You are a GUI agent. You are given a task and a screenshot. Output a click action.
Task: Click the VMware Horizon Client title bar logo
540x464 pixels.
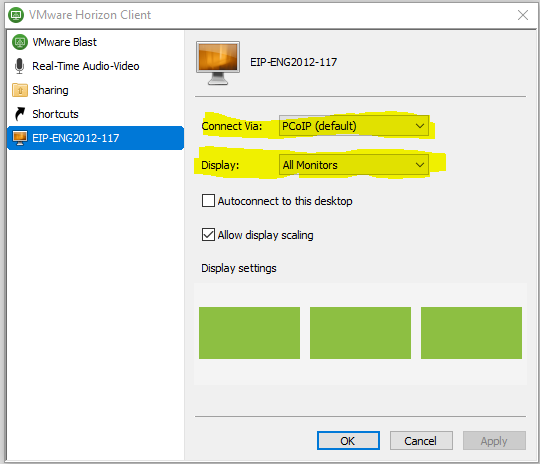tap(16, 15)
